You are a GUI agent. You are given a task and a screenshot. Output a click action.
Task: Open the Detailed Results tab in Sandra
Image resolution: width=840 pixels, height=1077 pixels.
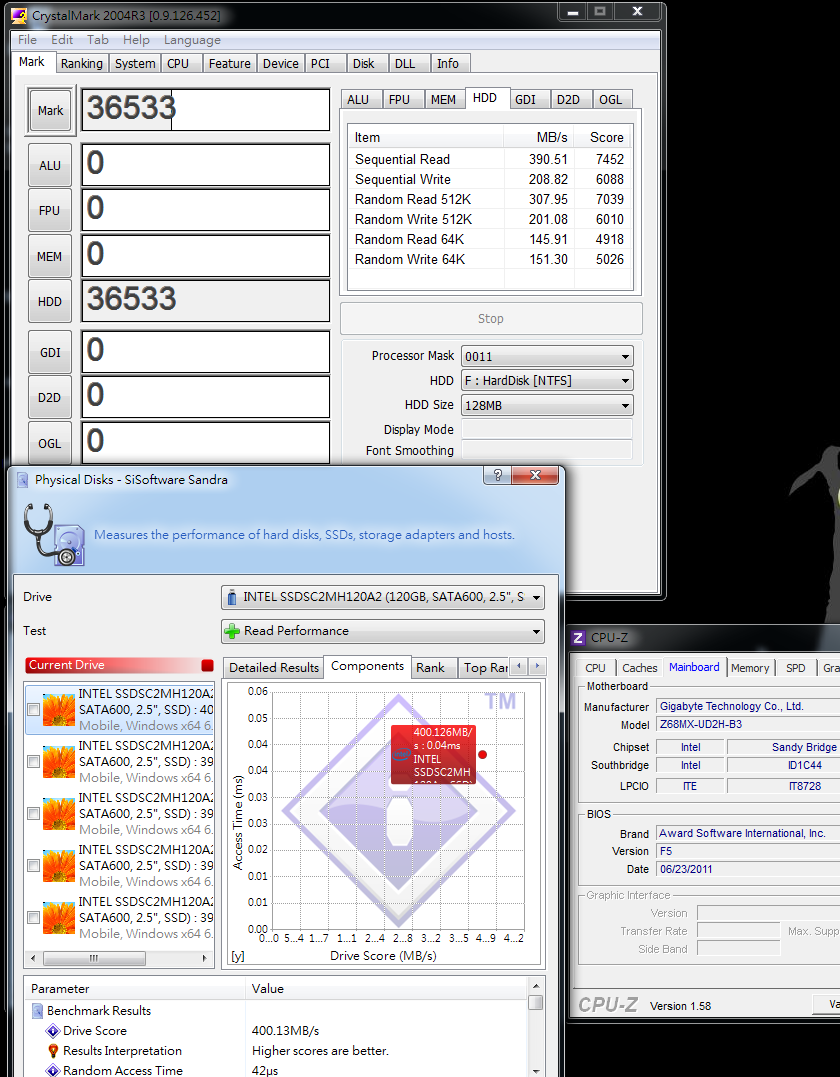coord(273,668)
